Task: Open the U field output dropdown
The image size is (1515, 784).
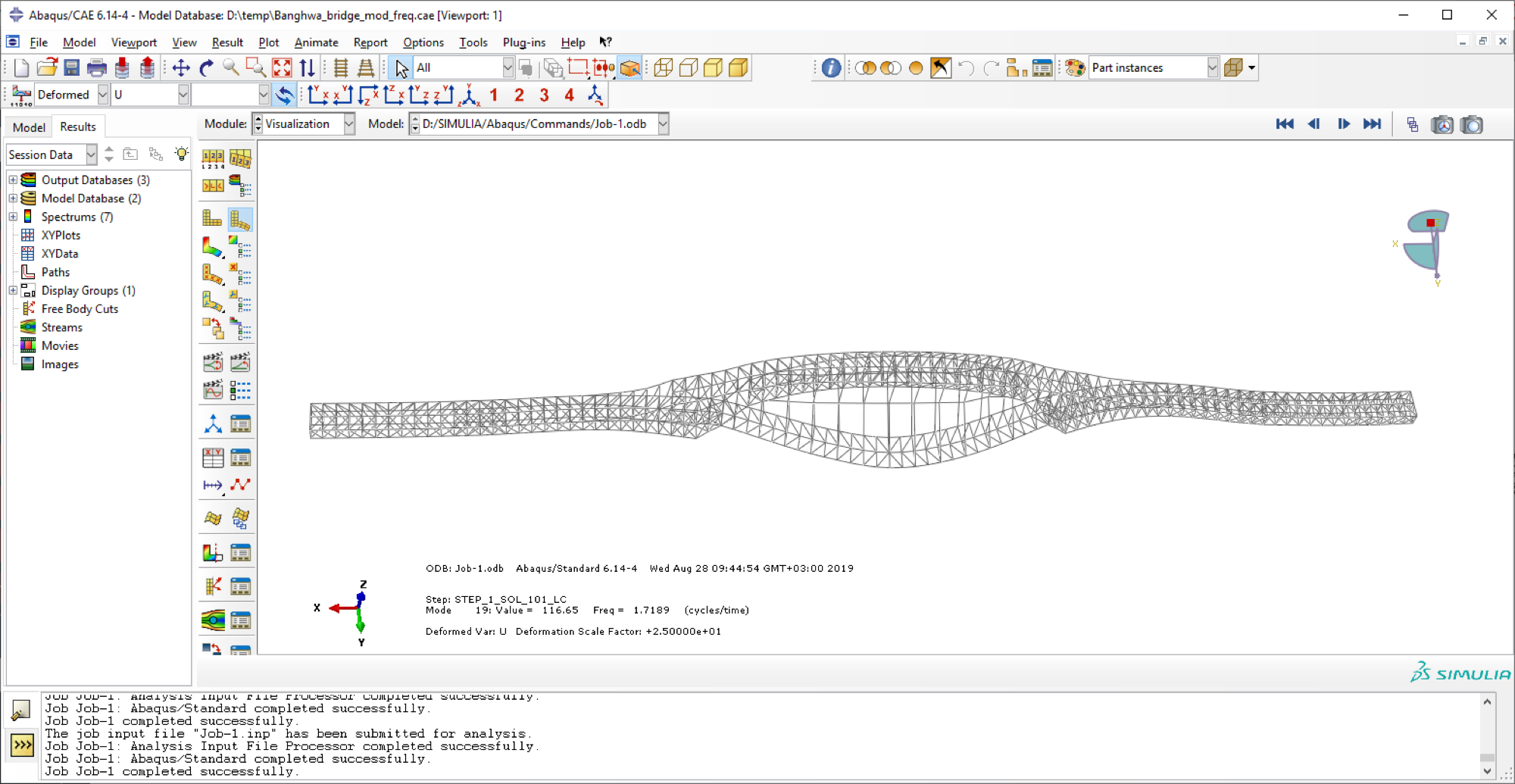Action: 183,95
